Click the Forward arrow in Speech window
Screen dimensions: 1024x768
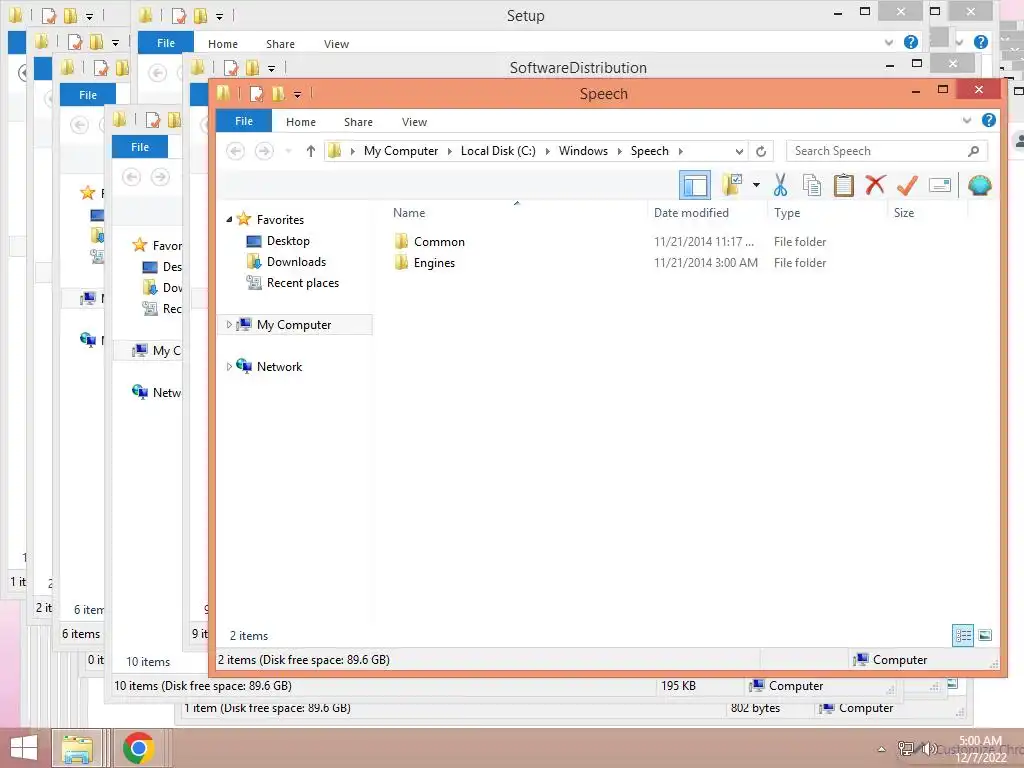pos(264,152)
